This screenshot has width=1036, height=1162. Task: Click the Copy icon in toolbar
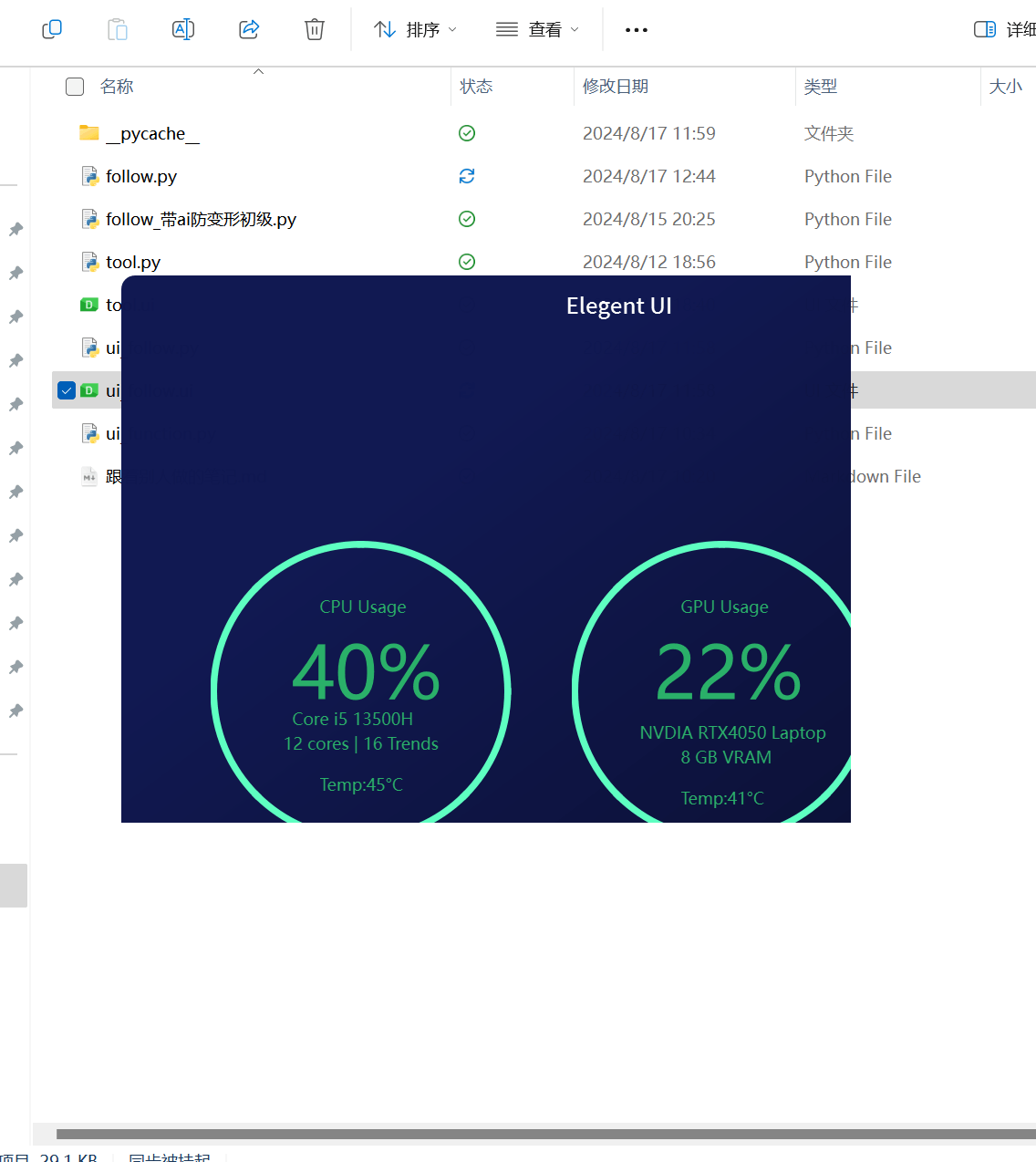coord(52,29)
